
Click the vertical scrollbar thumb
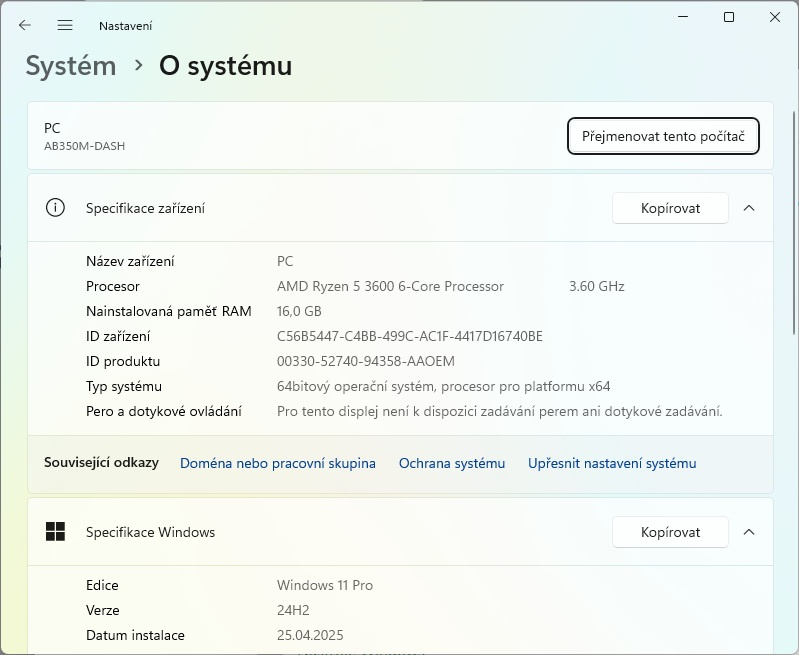tap(793, 223)
